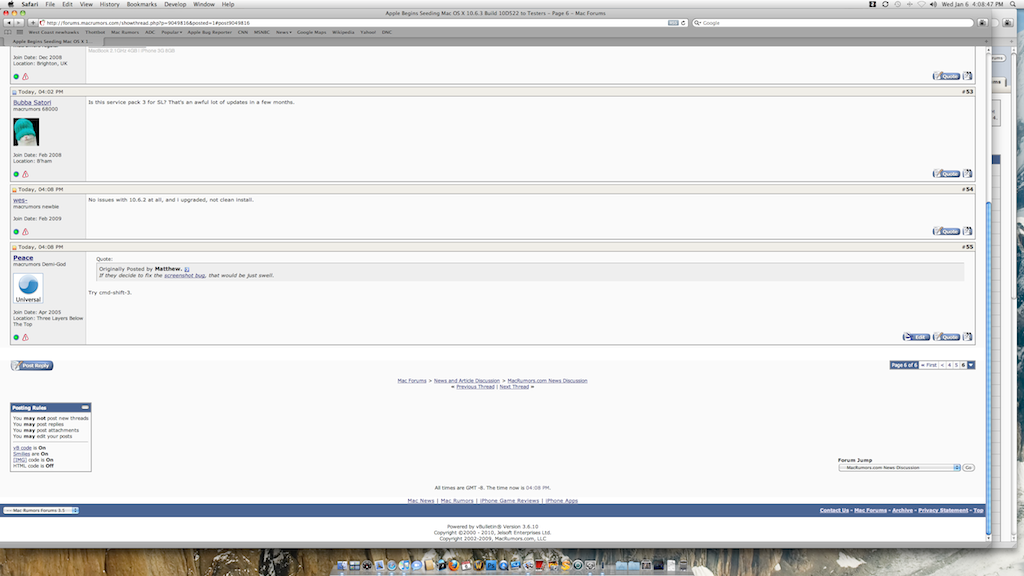This screenshot has width=1024, height=576.
Task: Open the Forum Jump dropdown
Action: [x=899, y=468]
